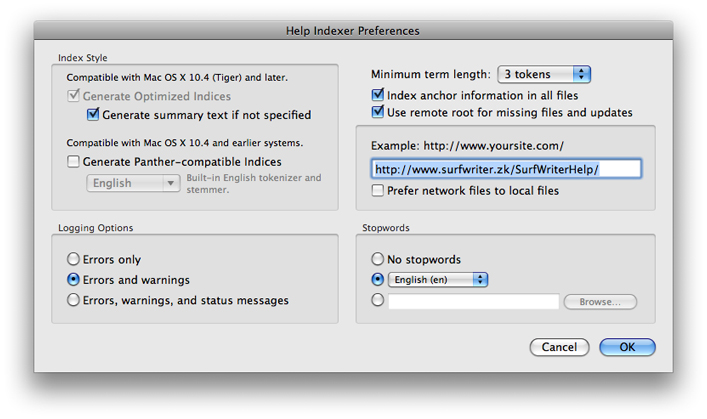Toggle Generate Optimized Indices checkbox

(73, 96)
